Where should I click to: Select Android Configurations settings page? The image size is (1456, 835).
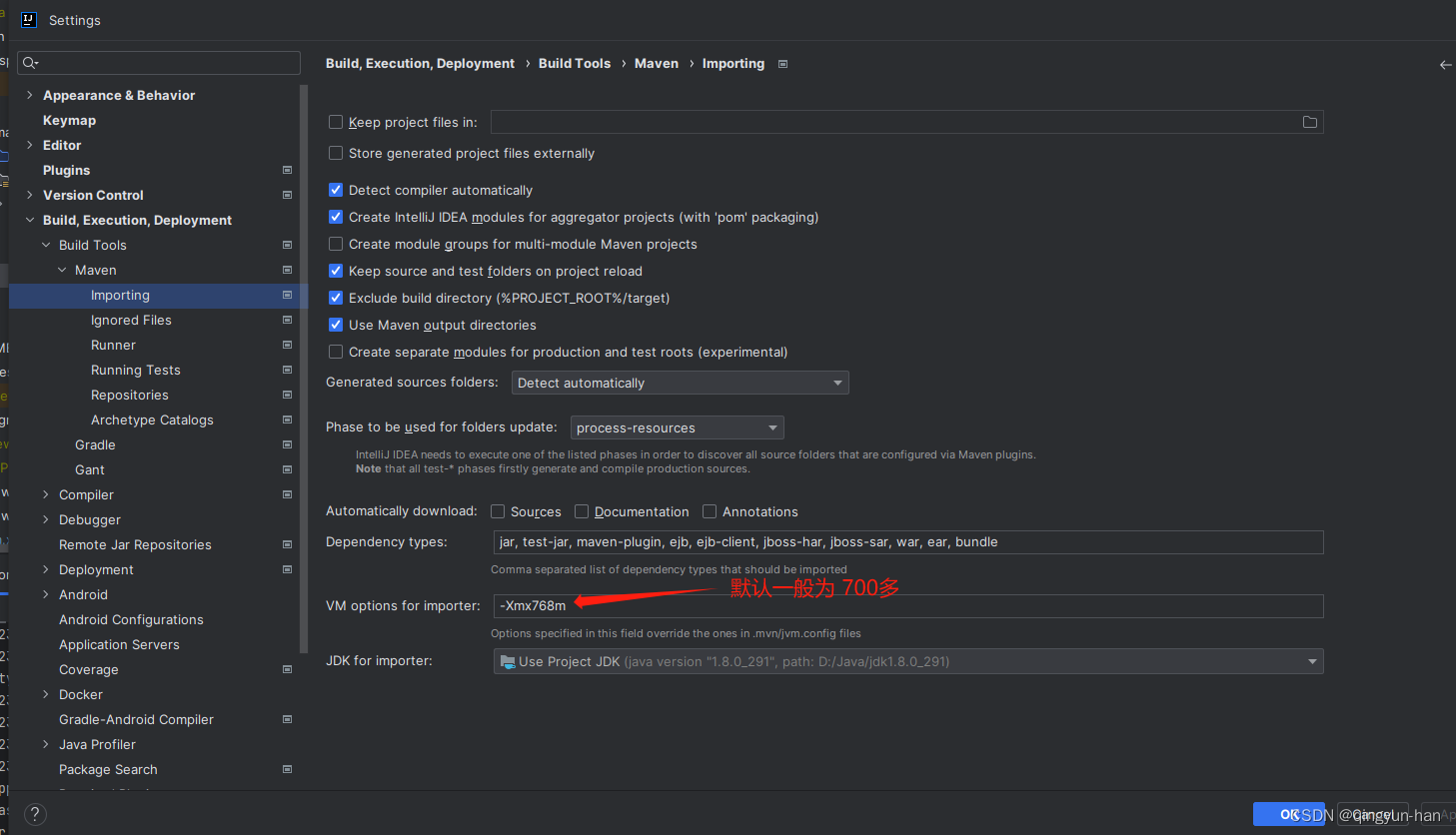(131, 619)
